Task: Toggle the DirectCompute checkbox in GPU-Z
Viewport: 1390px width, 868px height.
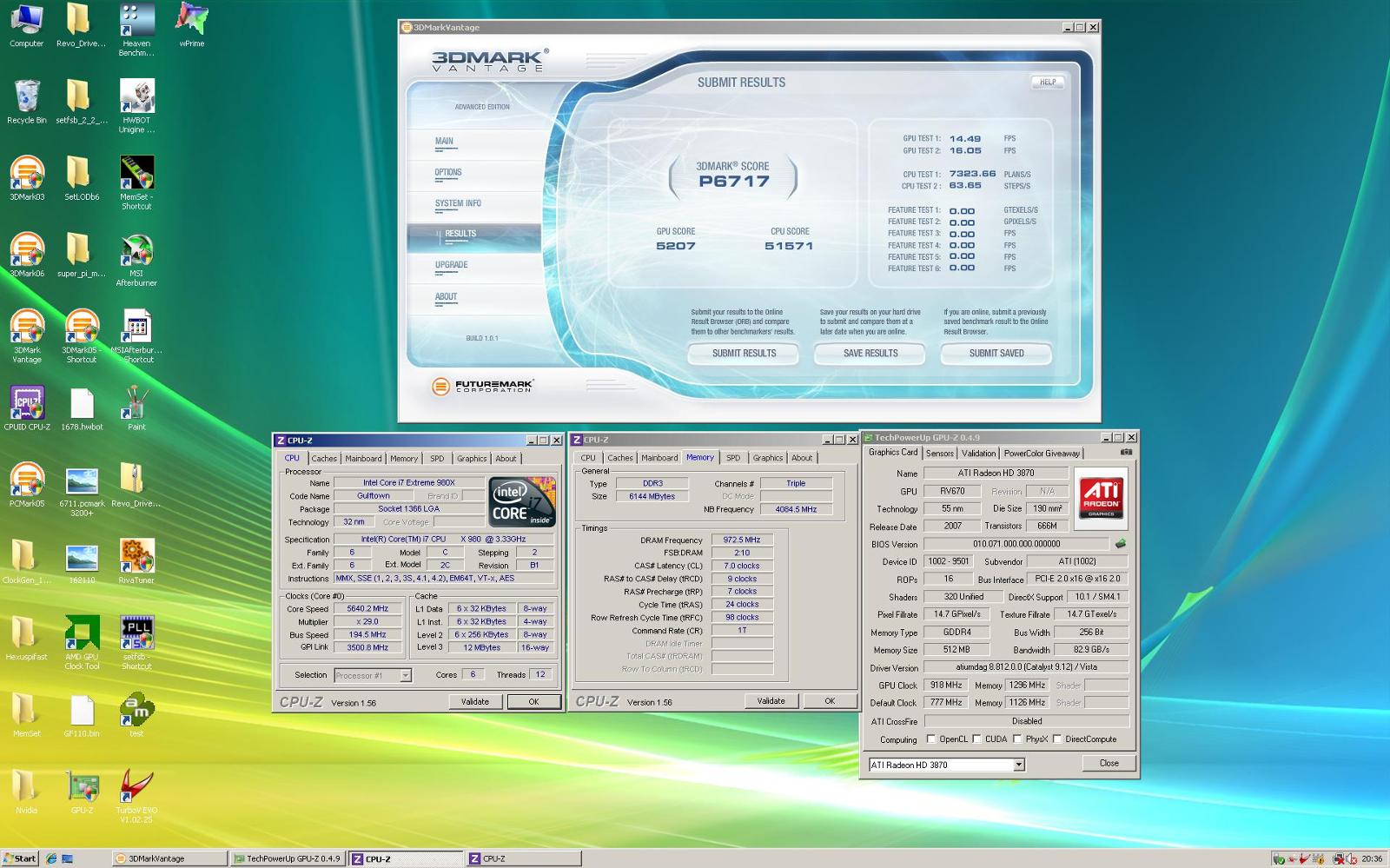Action: 1057,739
